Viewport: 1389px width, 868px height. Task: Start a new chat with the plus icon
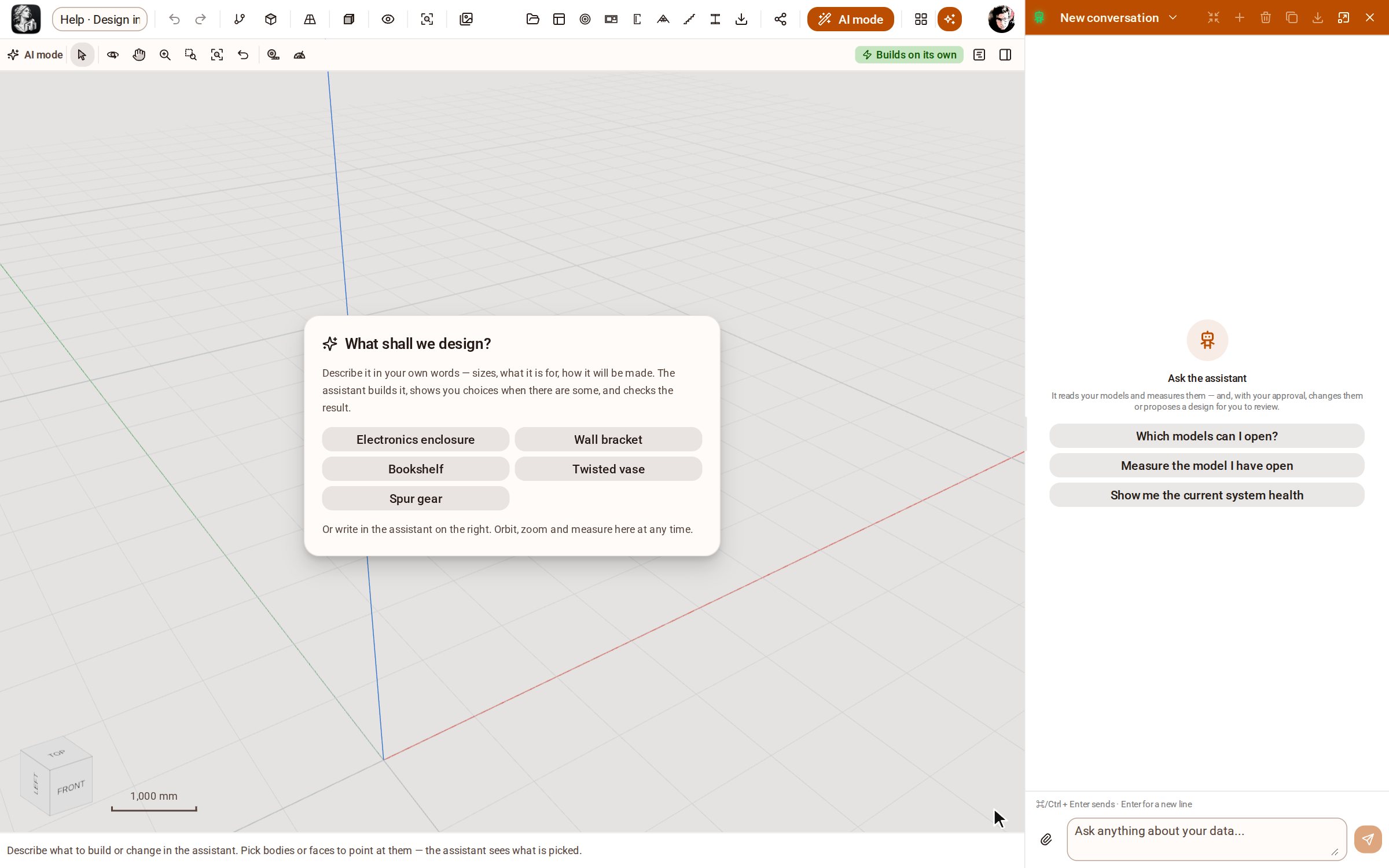click(x=1240, y=18)
